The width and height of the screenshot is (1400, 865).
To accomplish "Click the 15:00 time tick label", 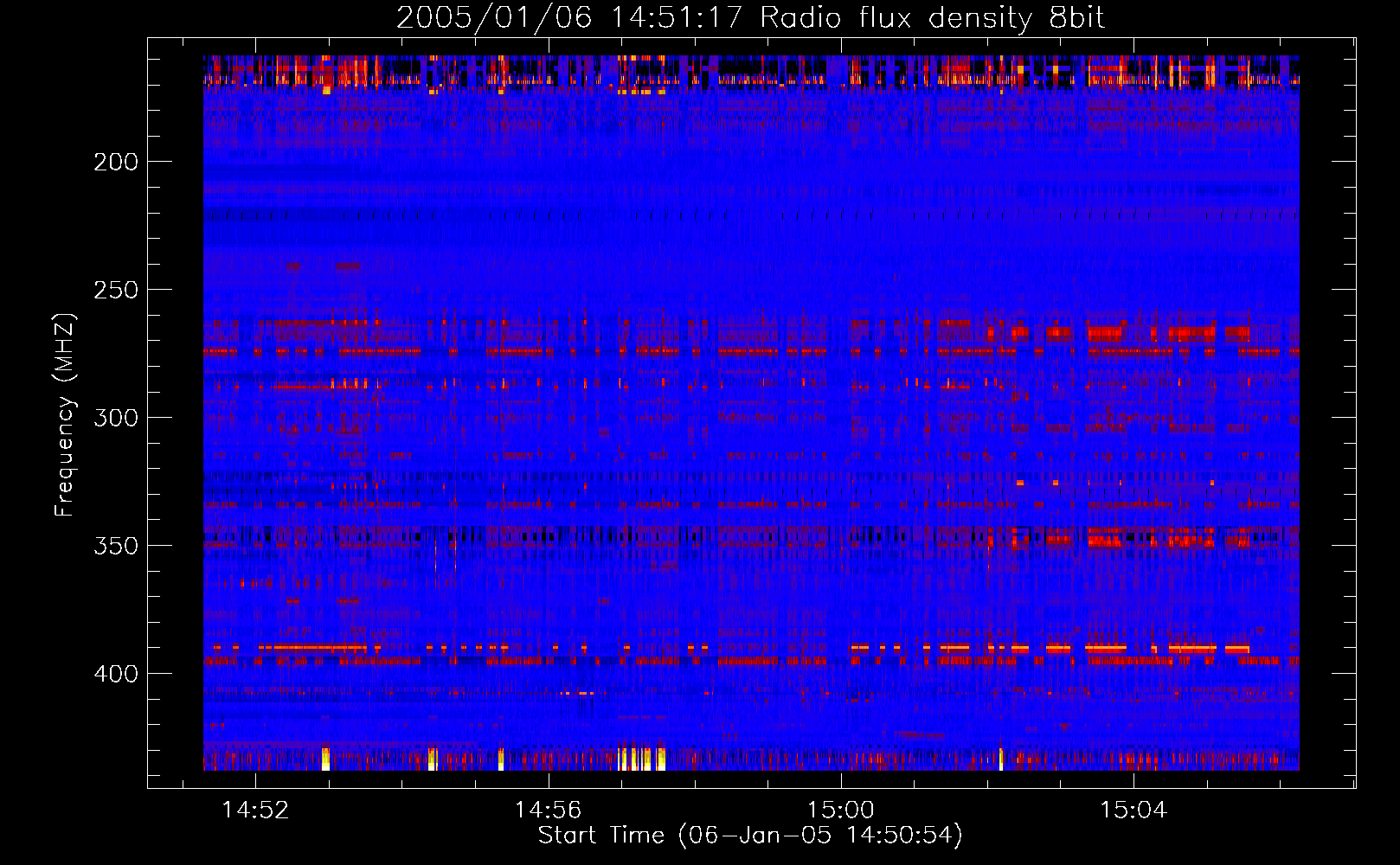I will [841, 811].
